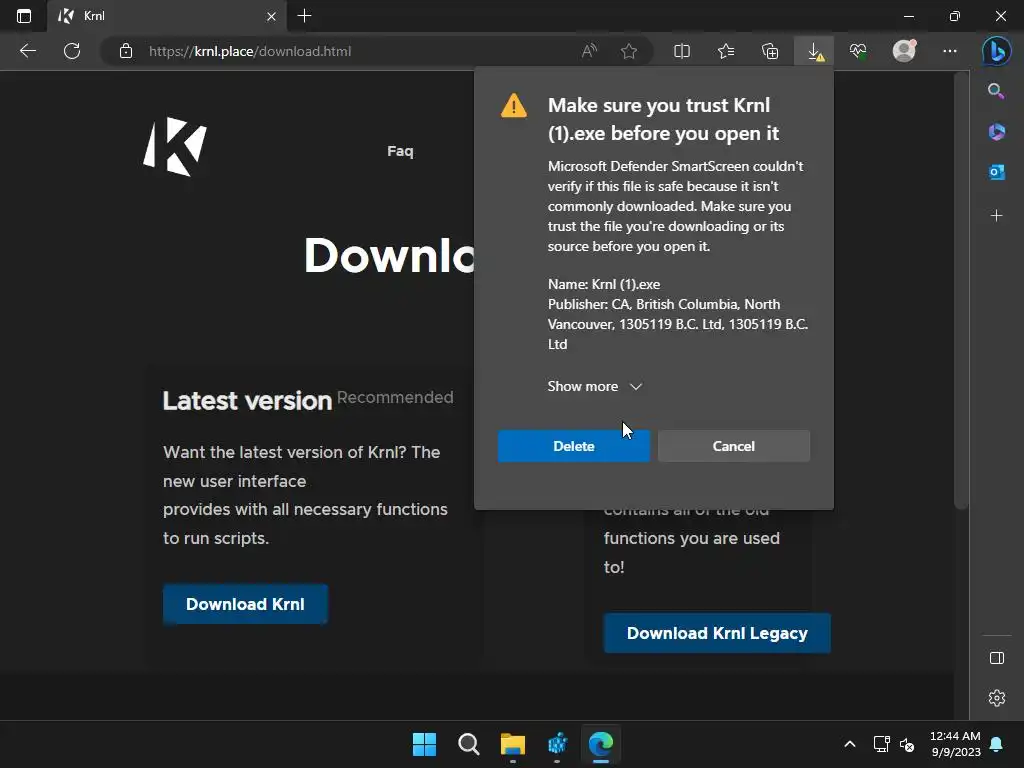1024x768 pixels.
Task: Hide the sidebar panel icon
Action: tap(997, 658)
